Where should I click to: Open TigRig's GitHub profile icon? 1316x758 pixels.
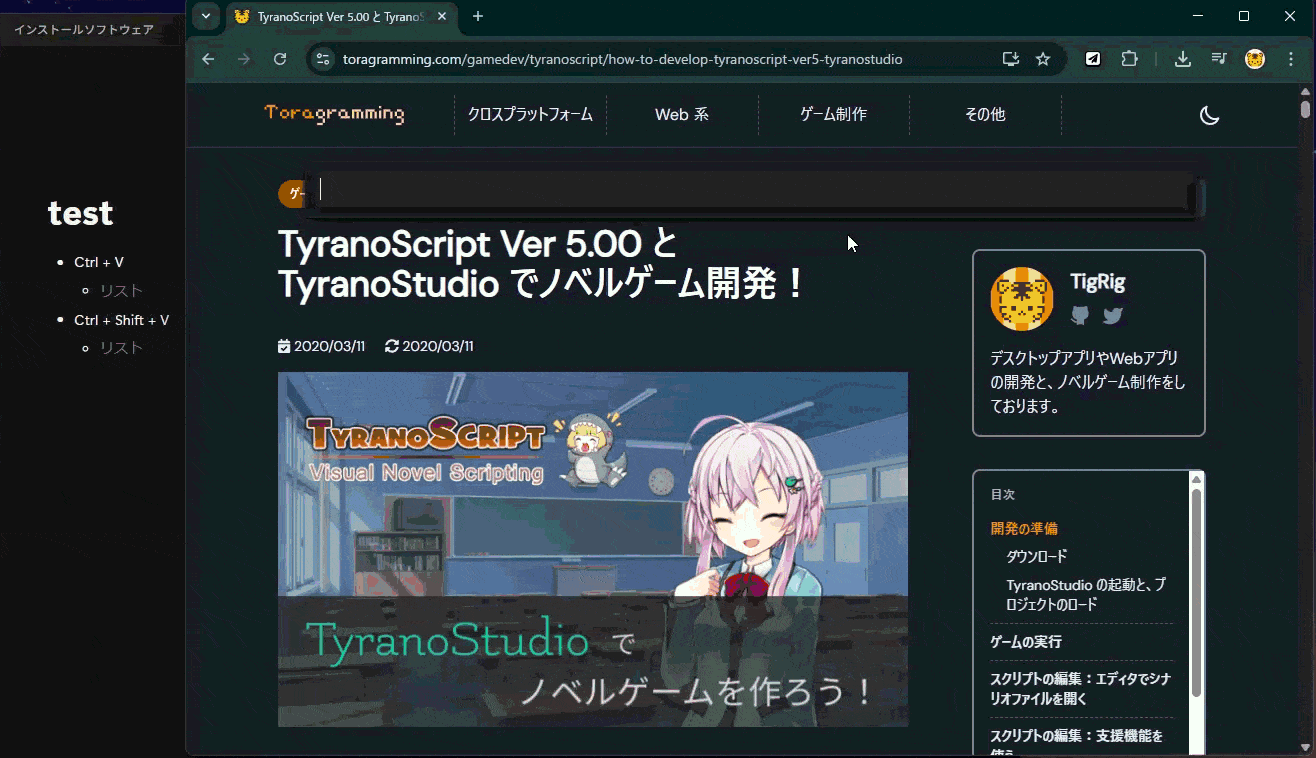pyautogui.click(x=1080, y=316)
